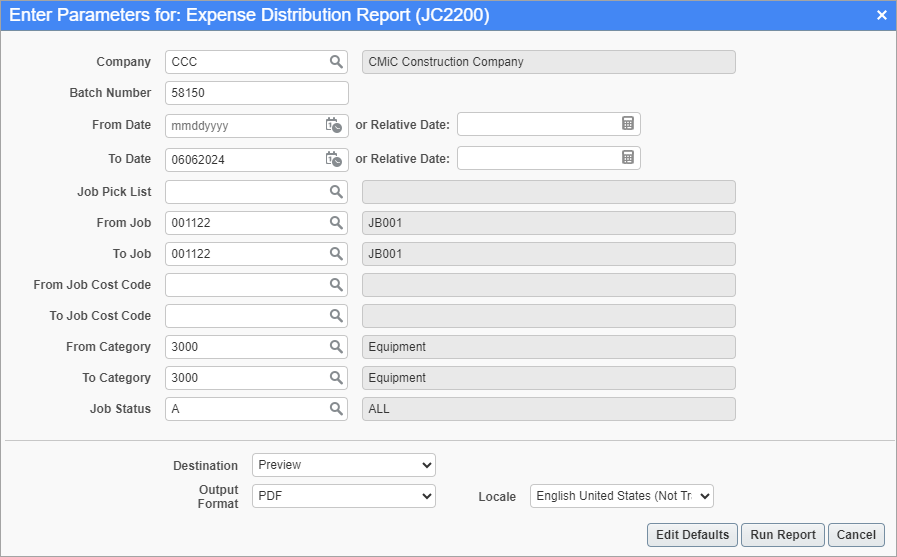Click the Job Pick List label
Viewport: 897px width, 557px height.
[114, 192]
